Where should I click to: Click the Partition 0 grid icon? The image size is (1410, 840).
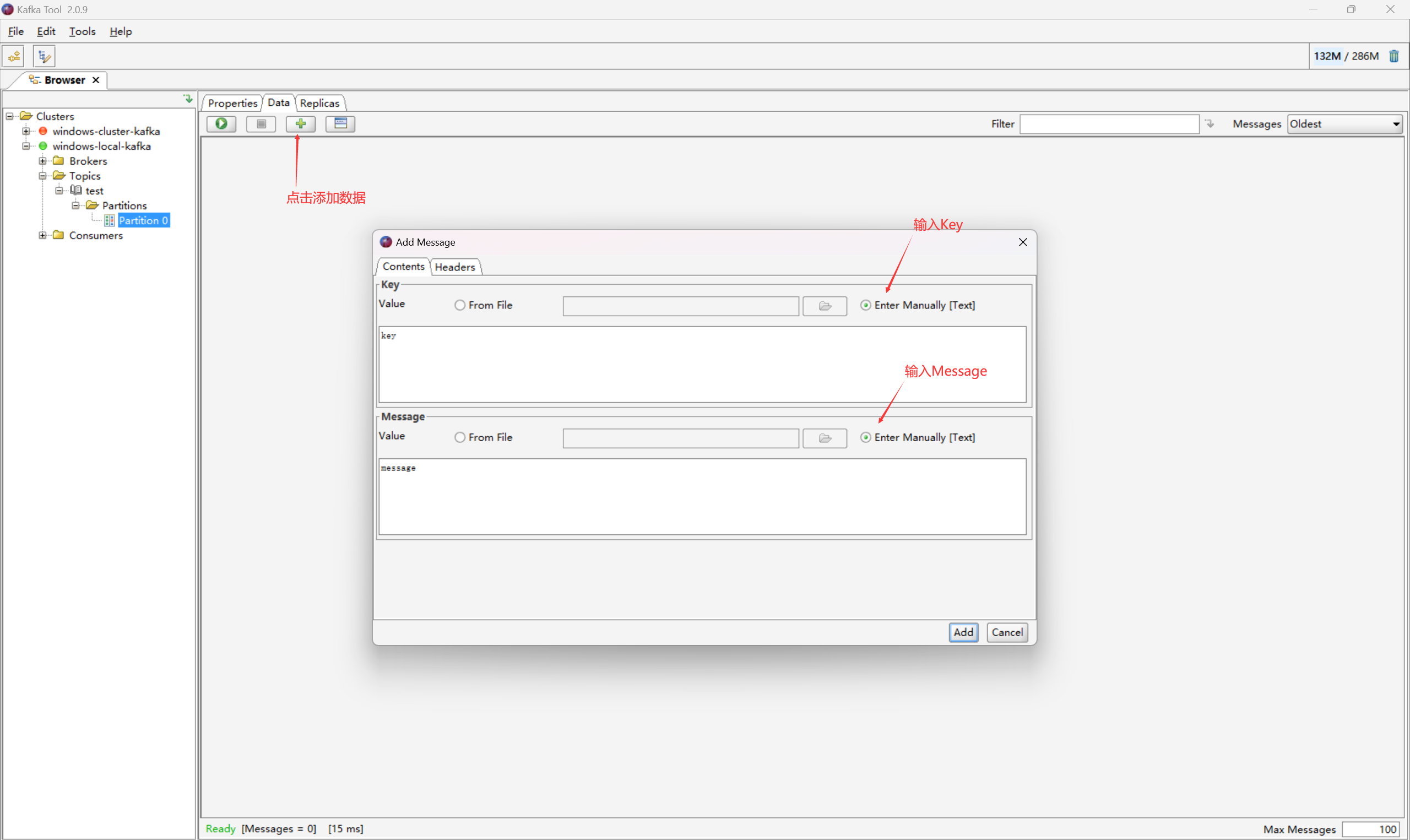click(109, 220)
